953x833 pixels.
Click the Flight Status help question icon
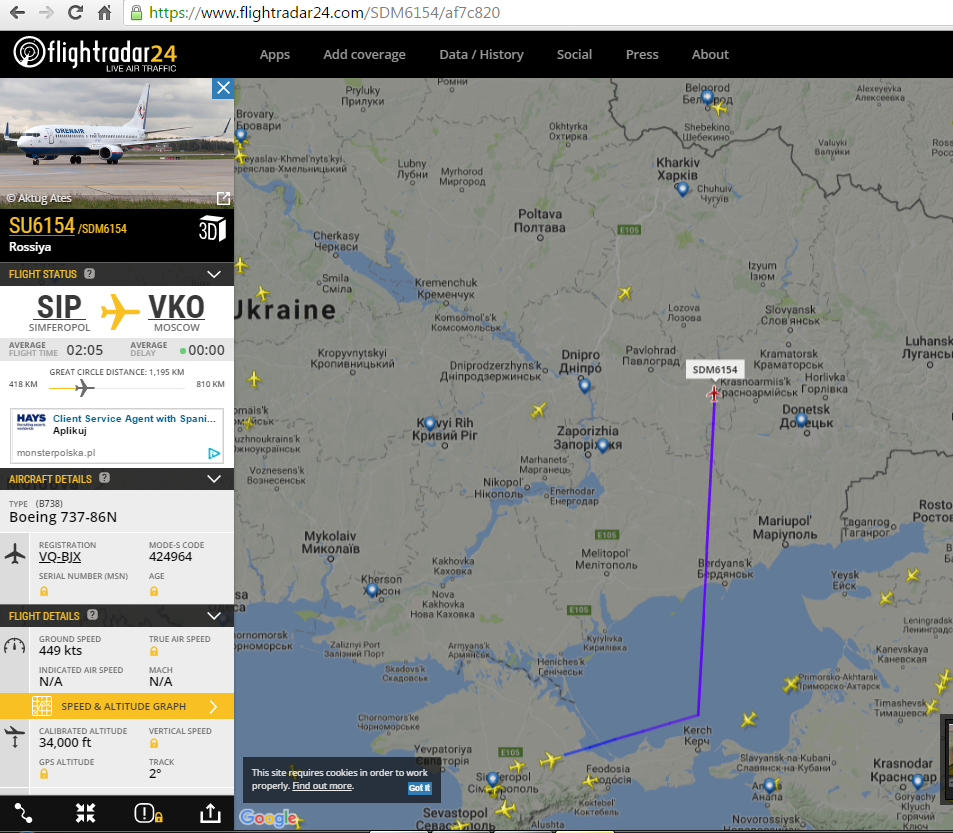(x=89, y=273)
